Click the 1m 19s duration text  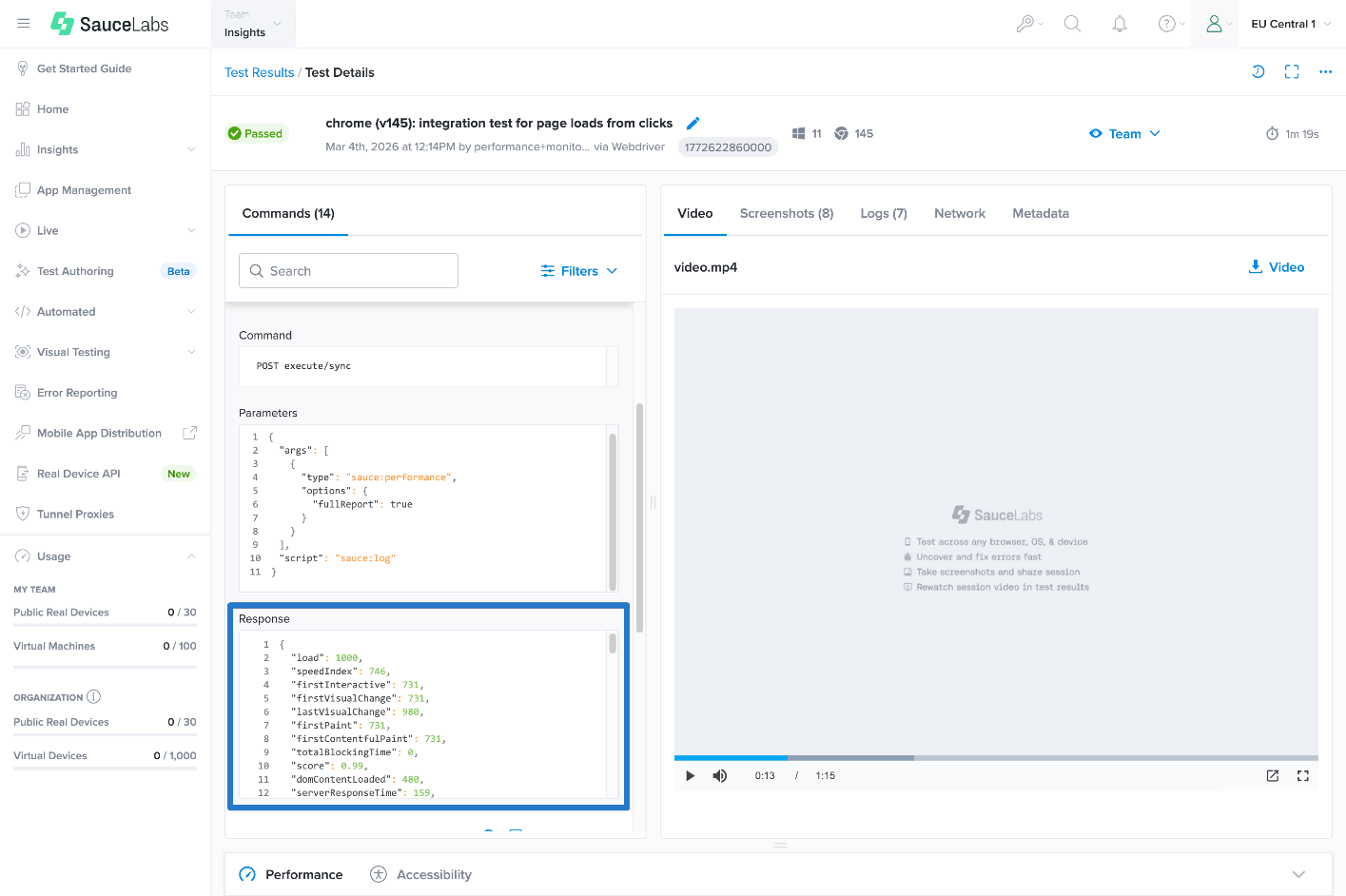click(x=1301, y=134)
